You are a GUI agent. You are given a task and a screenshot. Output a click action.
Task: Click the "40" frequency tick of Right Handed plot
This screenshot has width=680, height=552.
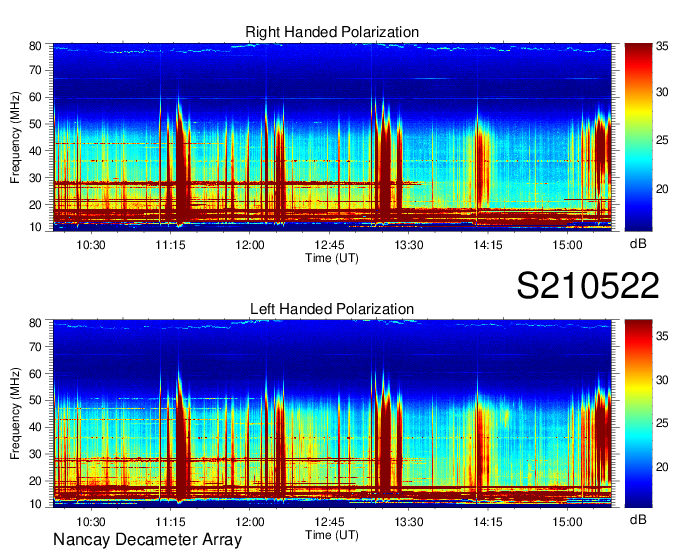[35, 151]
